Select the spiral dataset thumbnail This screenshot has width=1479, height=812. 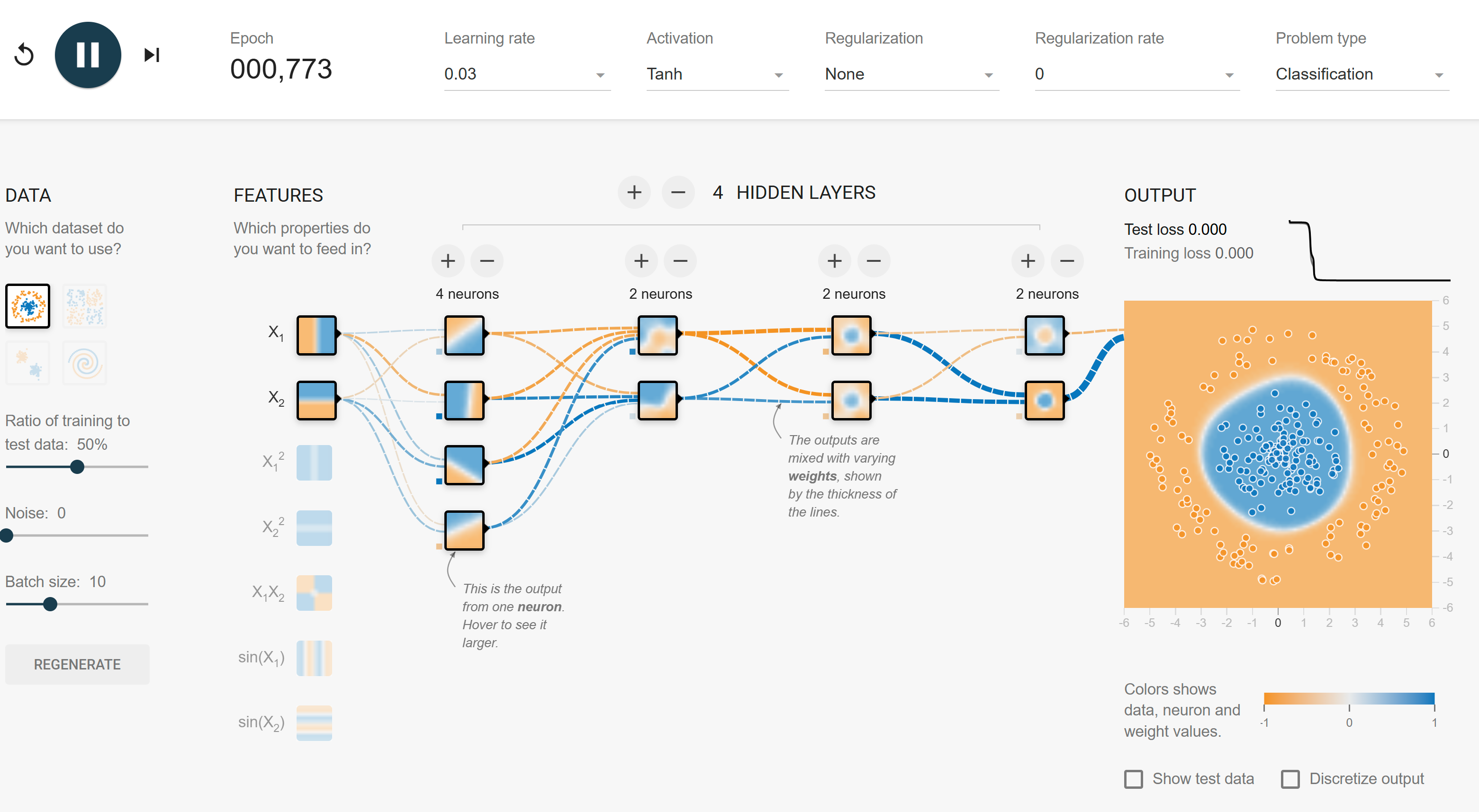coord(84,363)
